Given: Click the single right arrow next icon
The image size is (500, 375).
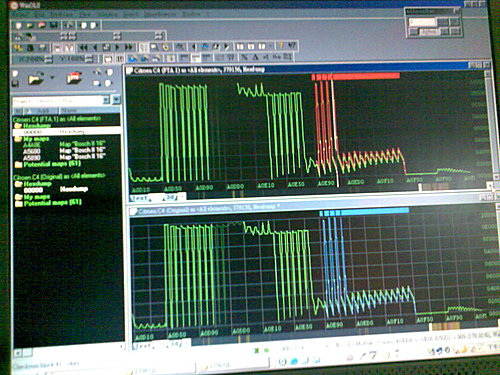Looking at the screenshot, I should (x=117, y=47).
